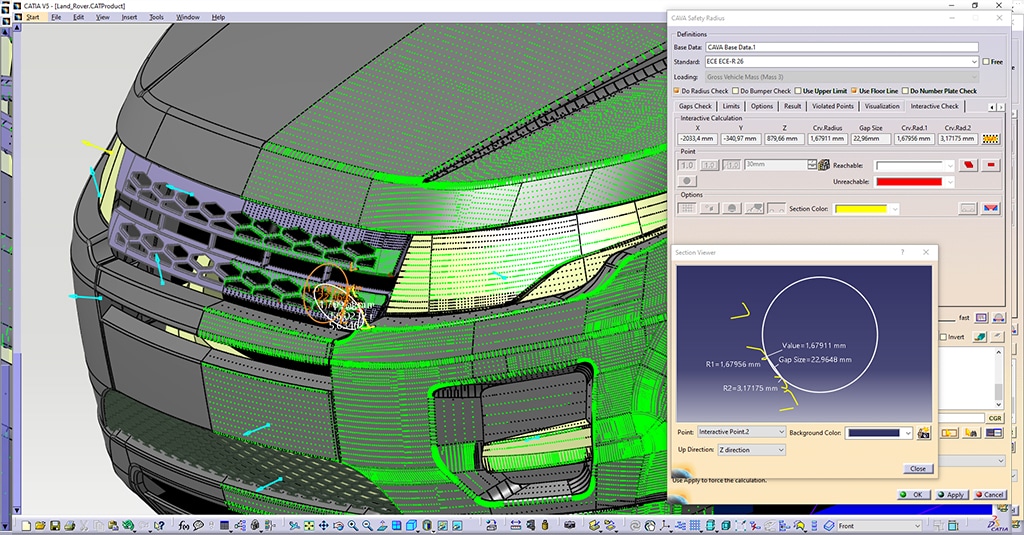Screen dimensions: 1024x535
Task: Click the cube selection icon beside 30mm field
Action: click(x=824, y=165)
